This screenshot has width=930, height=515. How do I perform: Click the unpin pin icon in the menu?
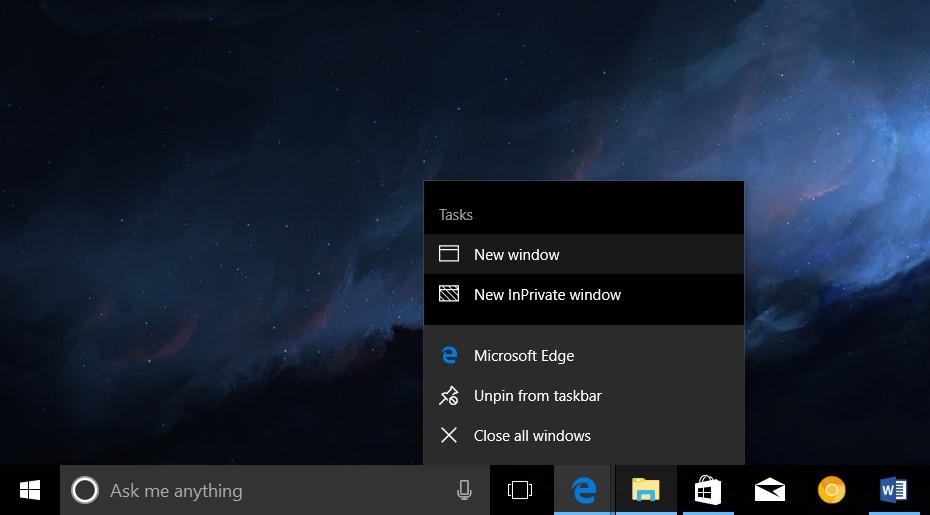[449, 396]
